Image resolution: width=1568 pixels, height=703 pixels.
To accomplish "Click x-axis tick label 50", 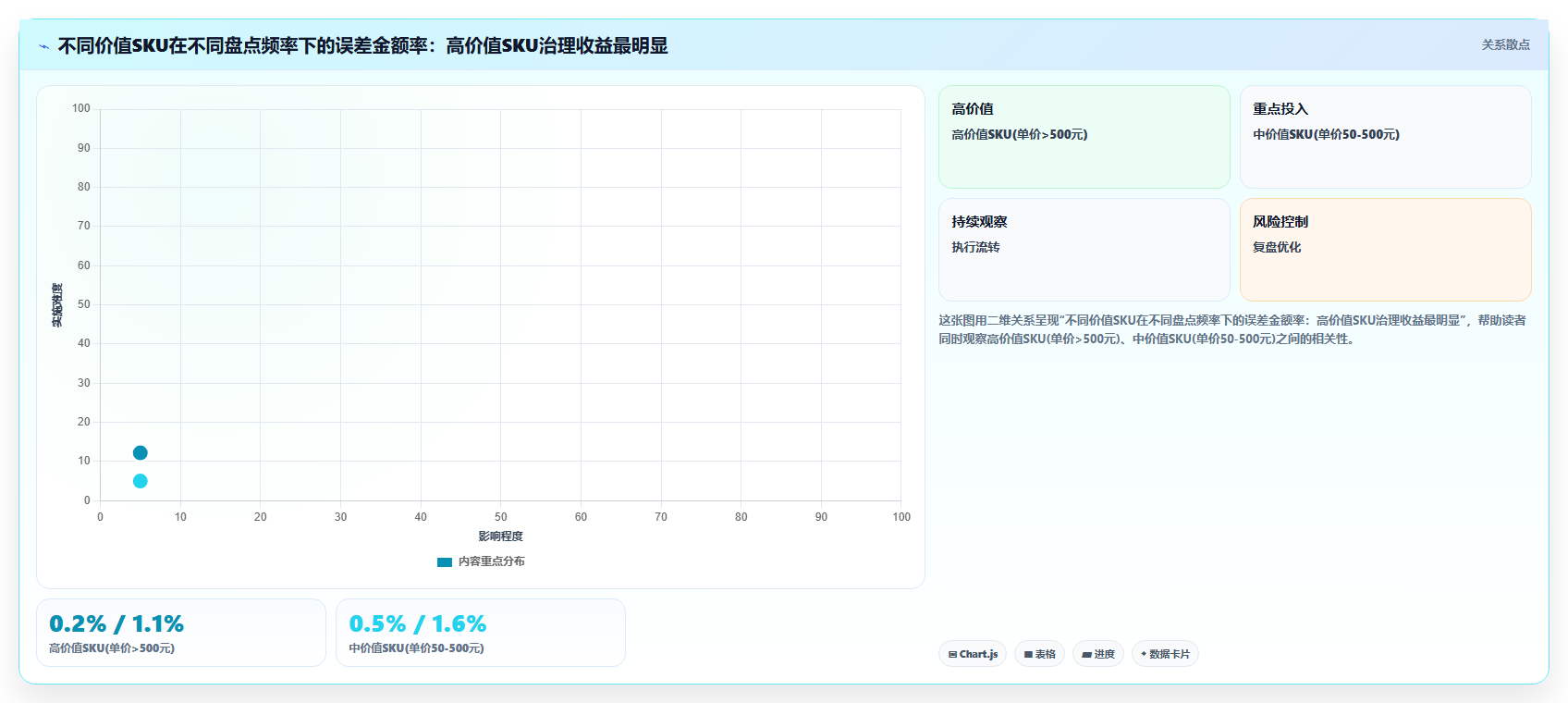I will pyautogui.click(x=500, y=517).
